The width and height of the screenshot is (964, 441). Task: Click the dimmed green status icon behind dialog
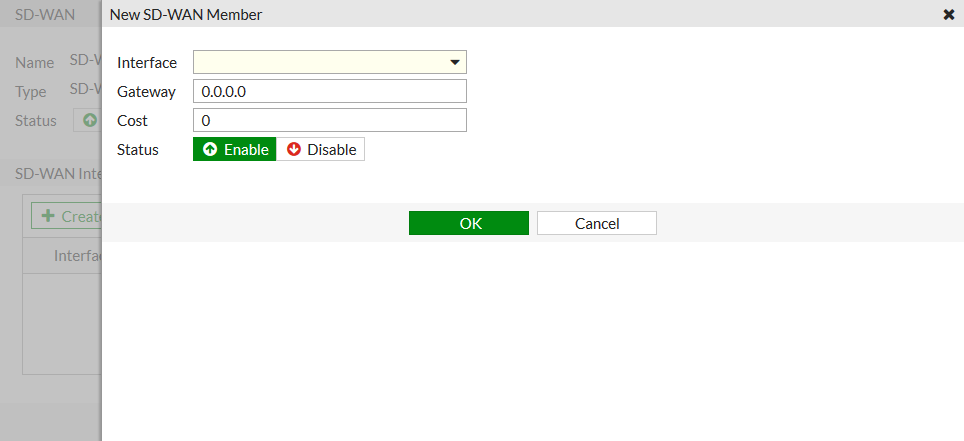click(x=90, y=120)
